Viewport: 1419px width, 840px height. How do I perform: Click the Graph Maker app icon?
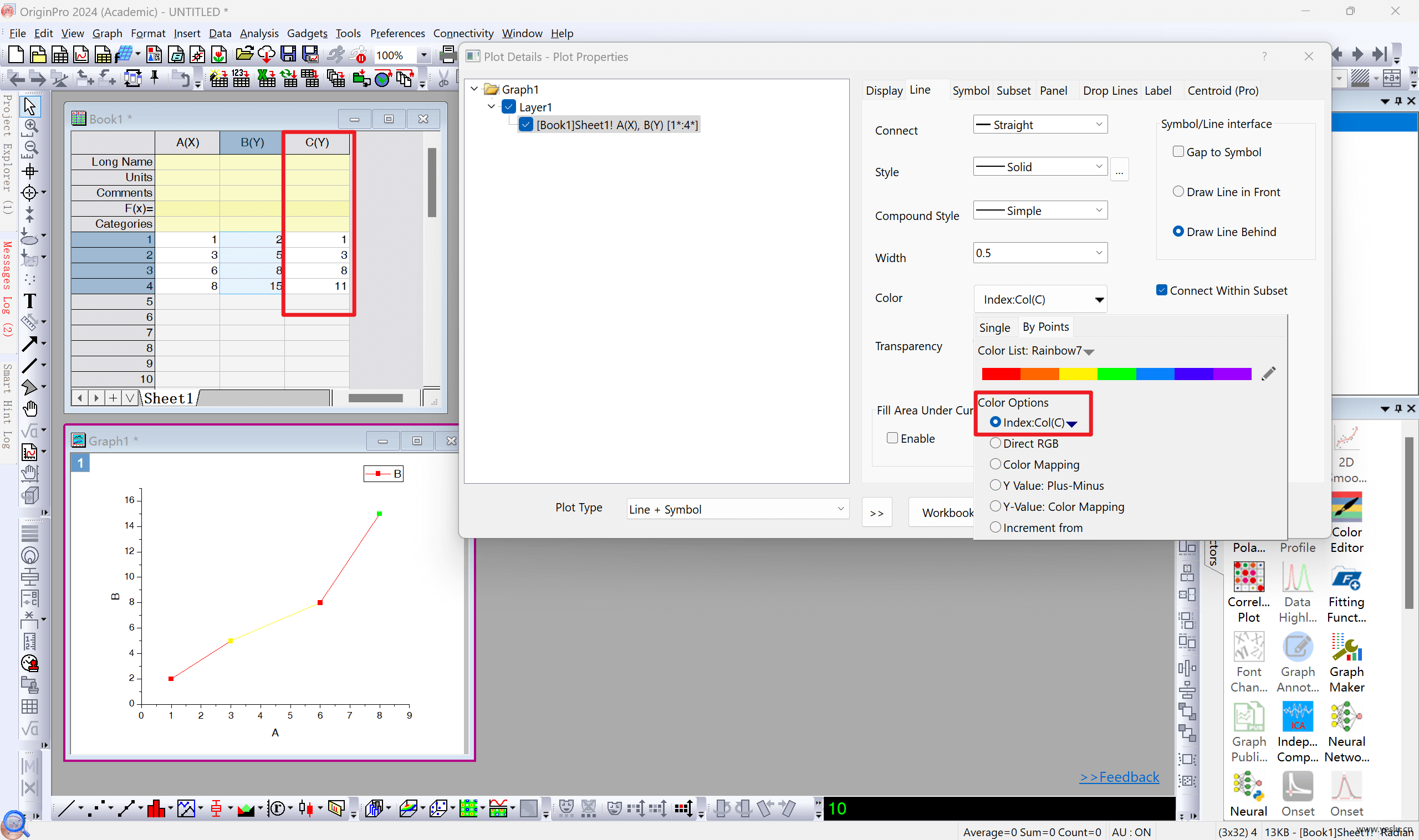[1346, 663]
